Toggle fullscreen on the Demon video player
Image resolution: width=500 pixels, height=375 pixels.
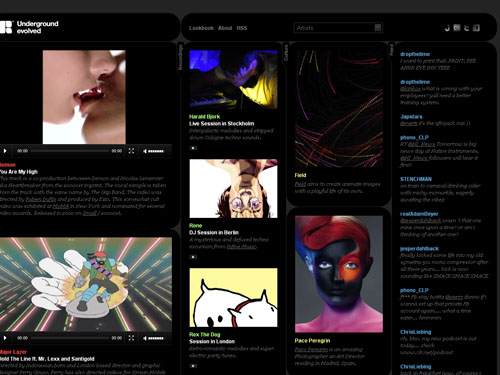coord(131,151)
